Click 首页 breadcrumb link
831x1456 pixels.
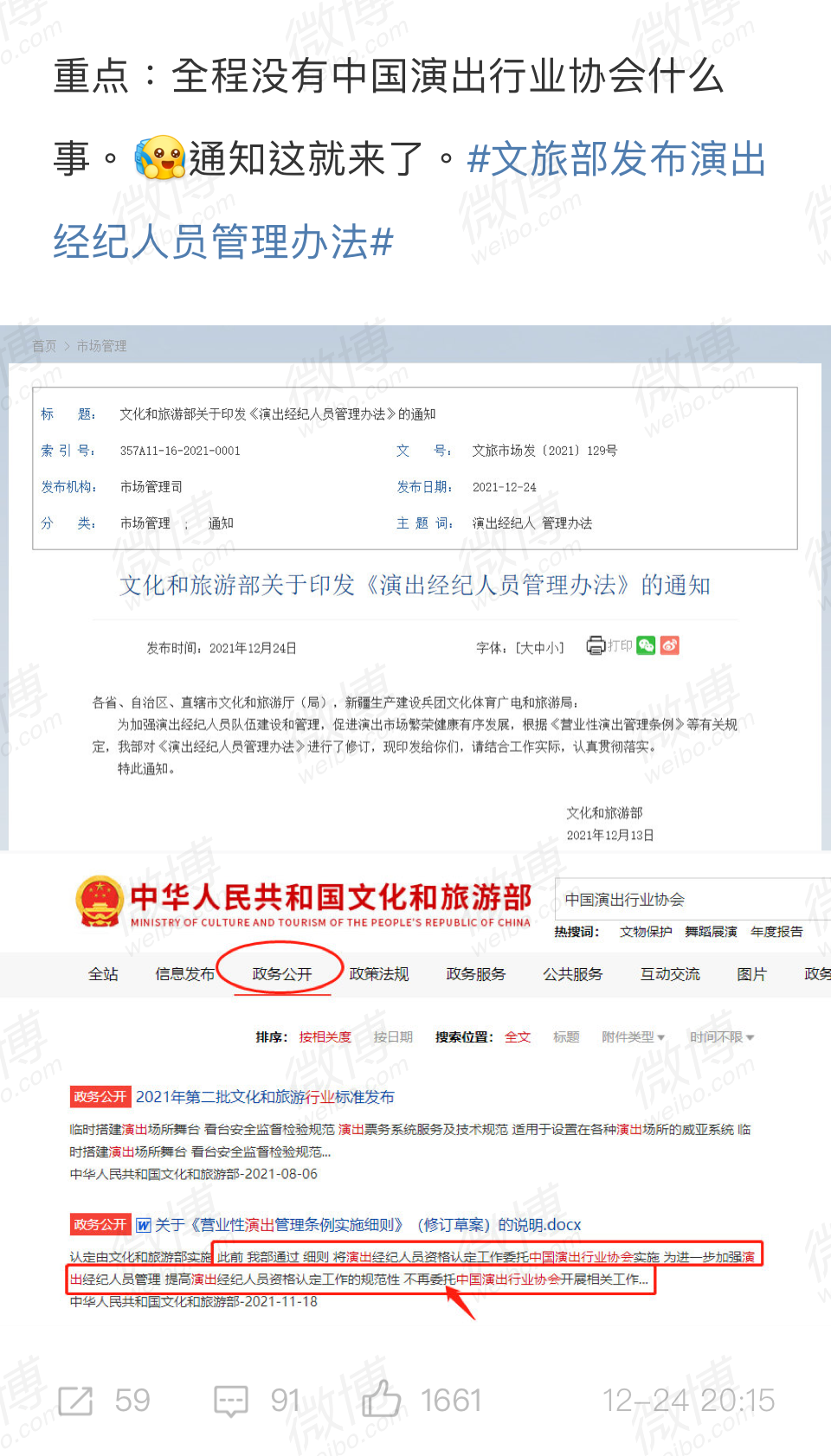pos(44,346)
